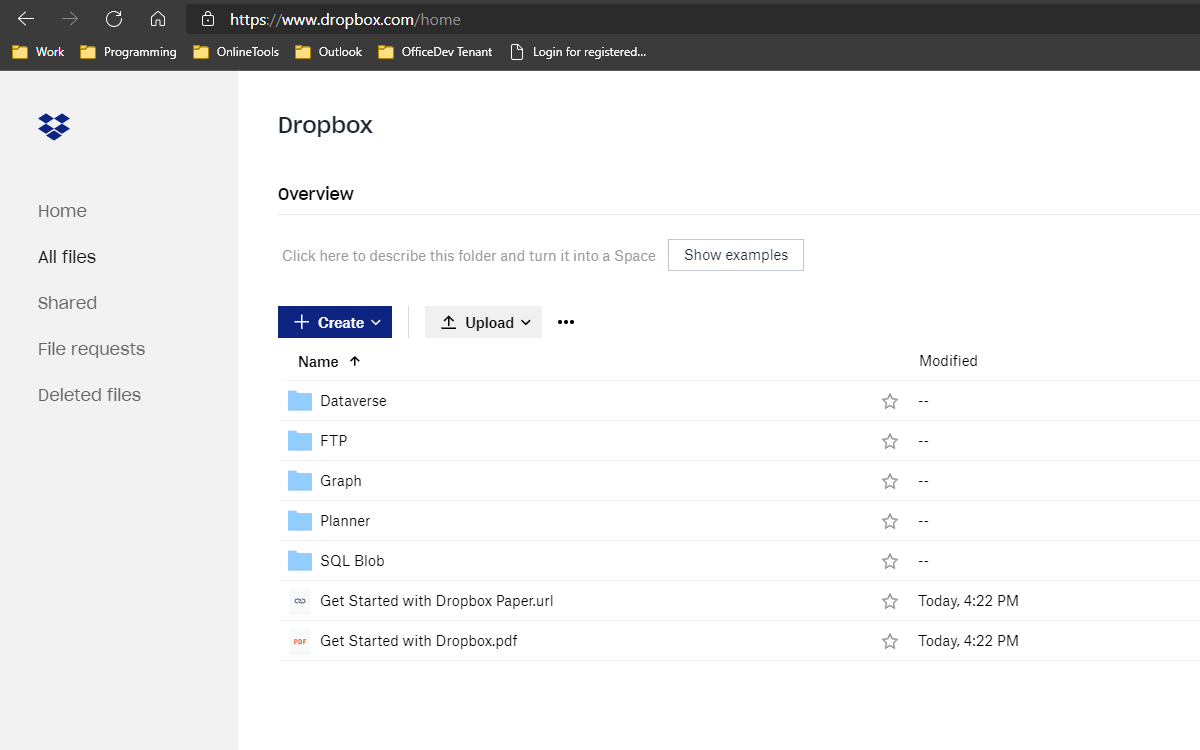The height and width of the screenshot is (750, 1200).
Task: Click the Show examples button
Action: [x=735, y=255]
